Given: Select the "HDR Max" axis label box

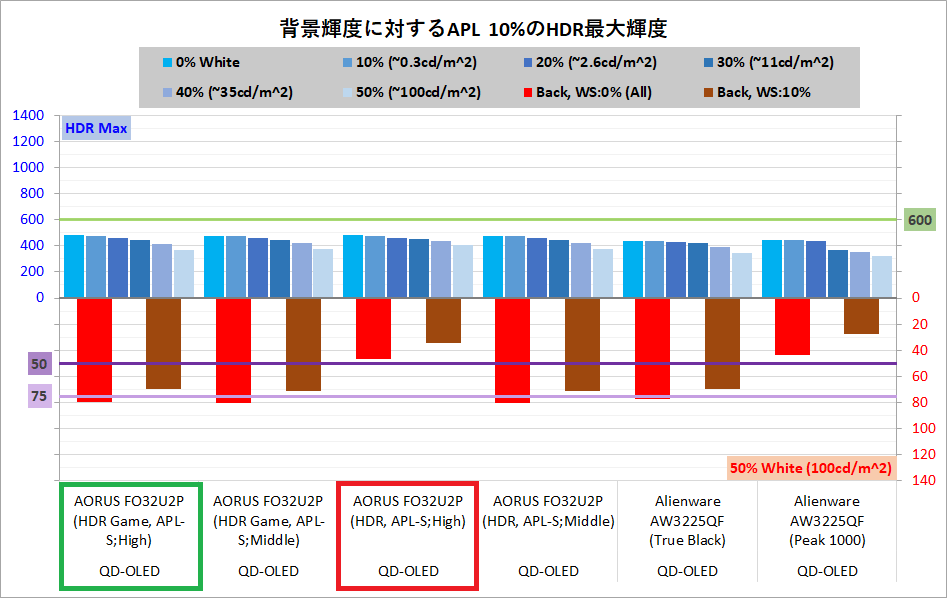Looking at the screenshot, I should point(96,128).
